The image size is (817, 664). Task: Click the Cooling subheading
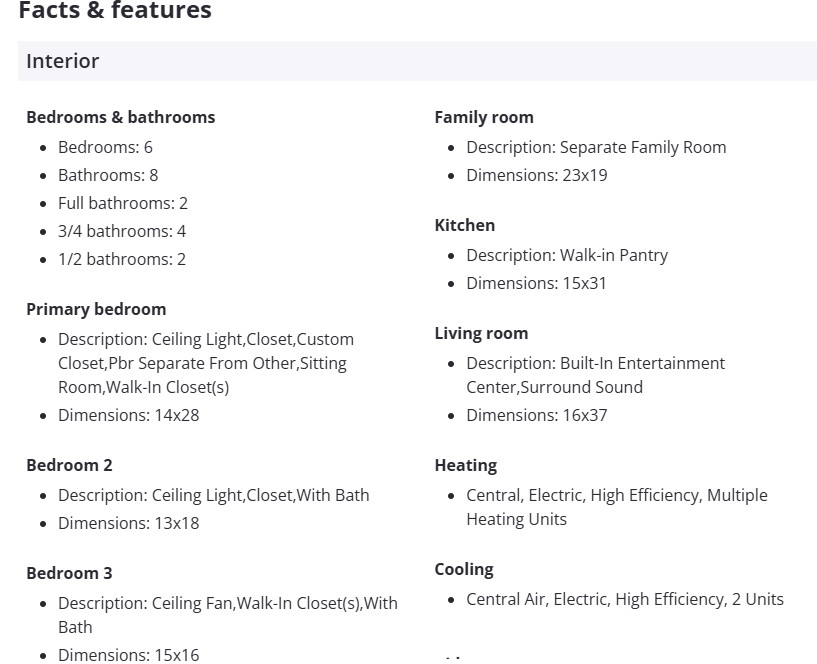tap(464, 569)
